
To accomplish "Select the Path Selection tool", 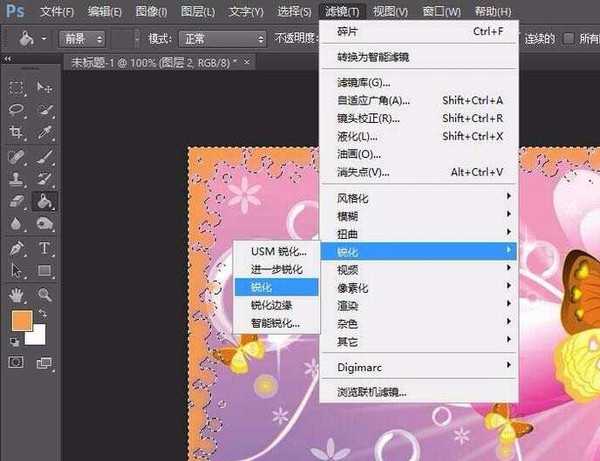I will click(x=16, y=270).
